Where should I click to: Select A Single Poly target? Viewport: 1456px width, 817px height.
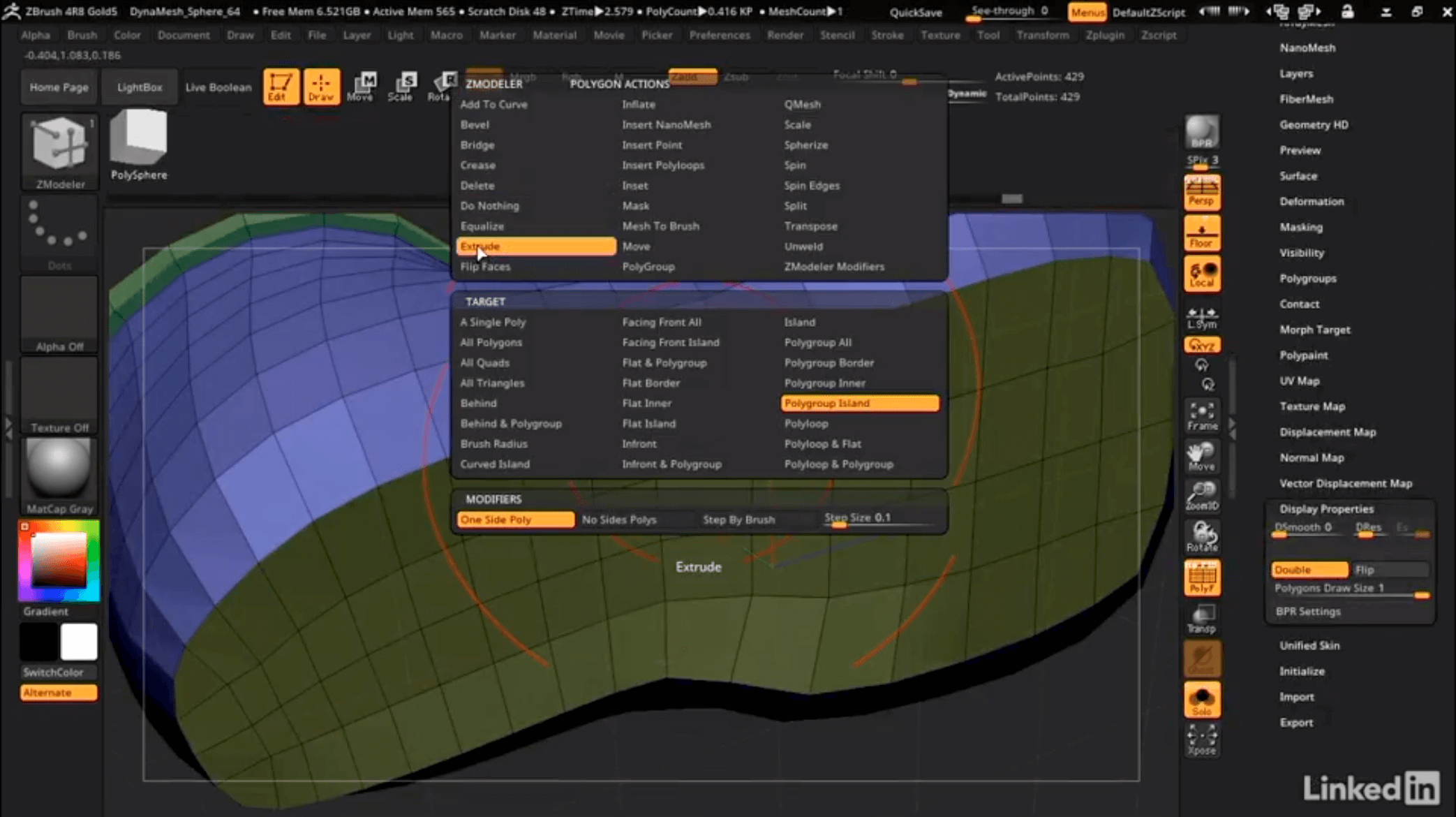tap(493, 322)
